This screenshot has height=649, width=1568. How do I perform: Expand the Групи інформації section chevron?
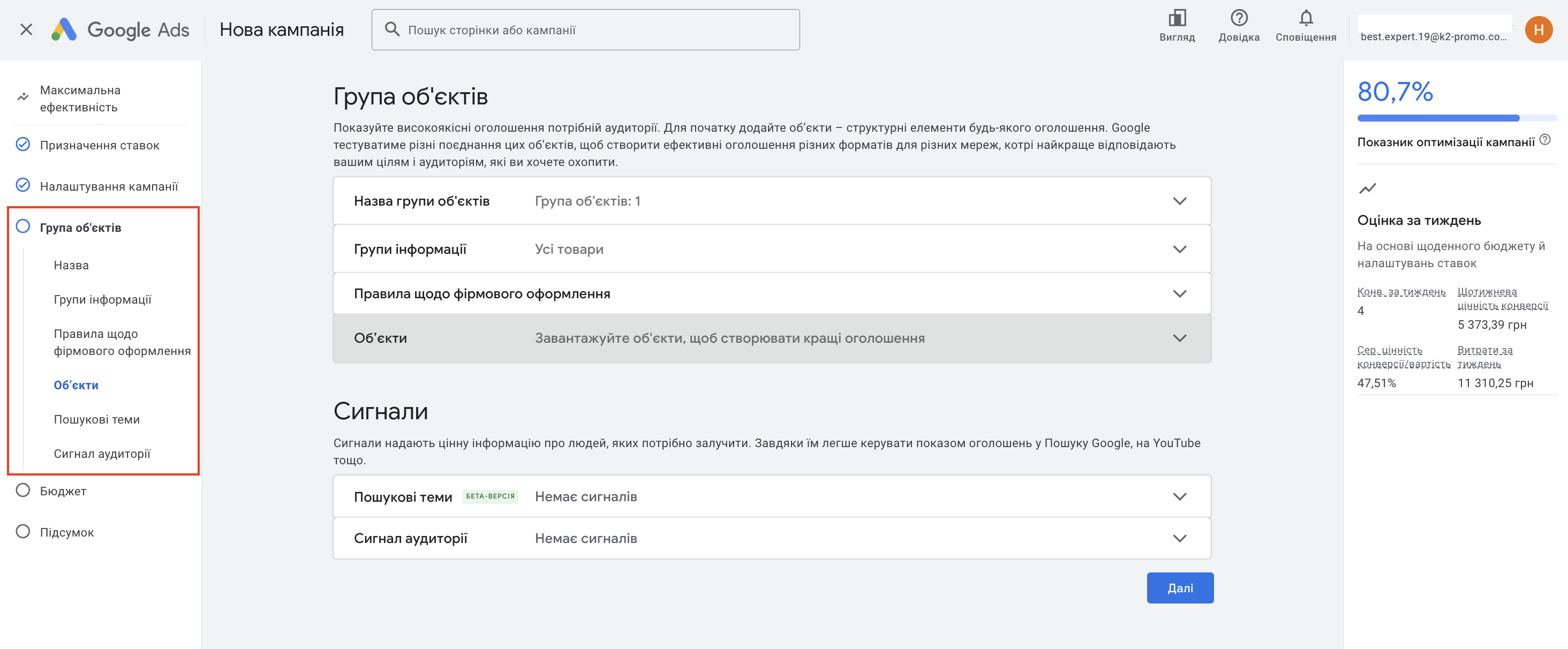[1179, 249]
